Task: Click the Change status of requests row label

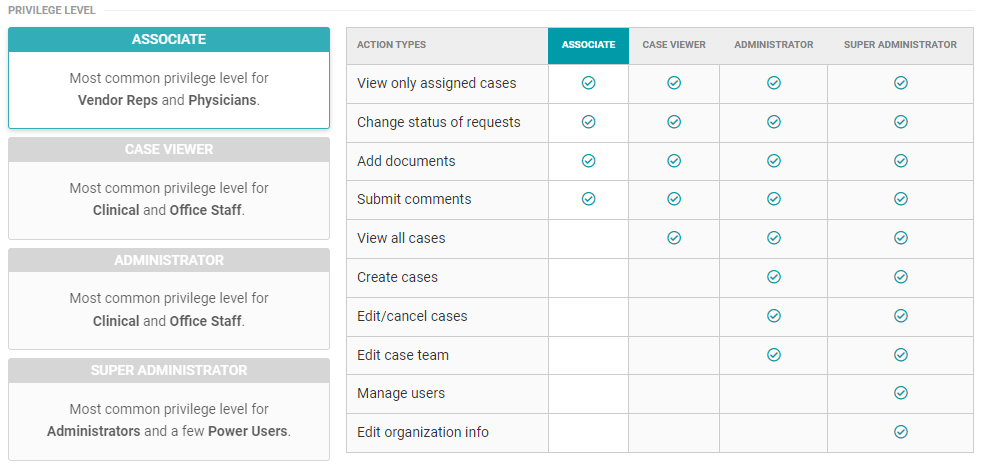Action: pyautogui.click(x=438, y=122)
